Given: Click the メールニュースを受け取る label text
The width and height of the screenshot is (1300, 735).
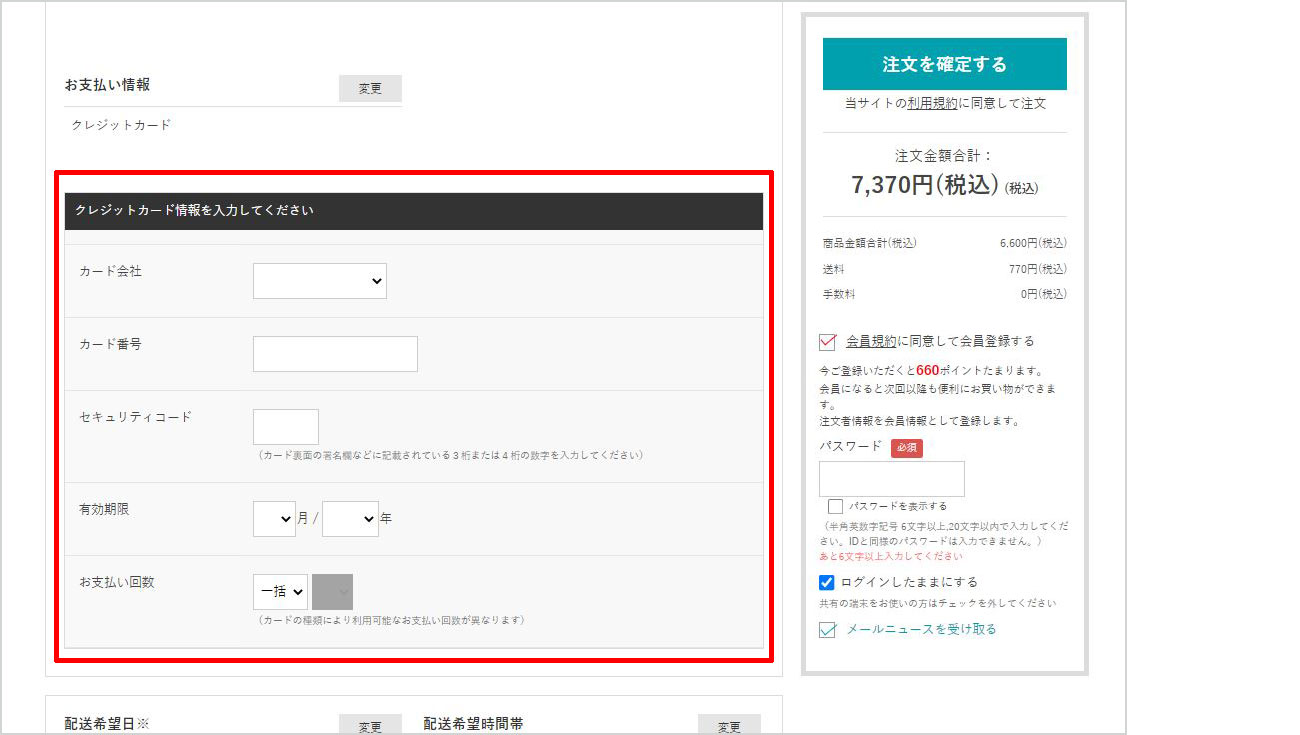Looking at the screenshot, I should [921, 629].
